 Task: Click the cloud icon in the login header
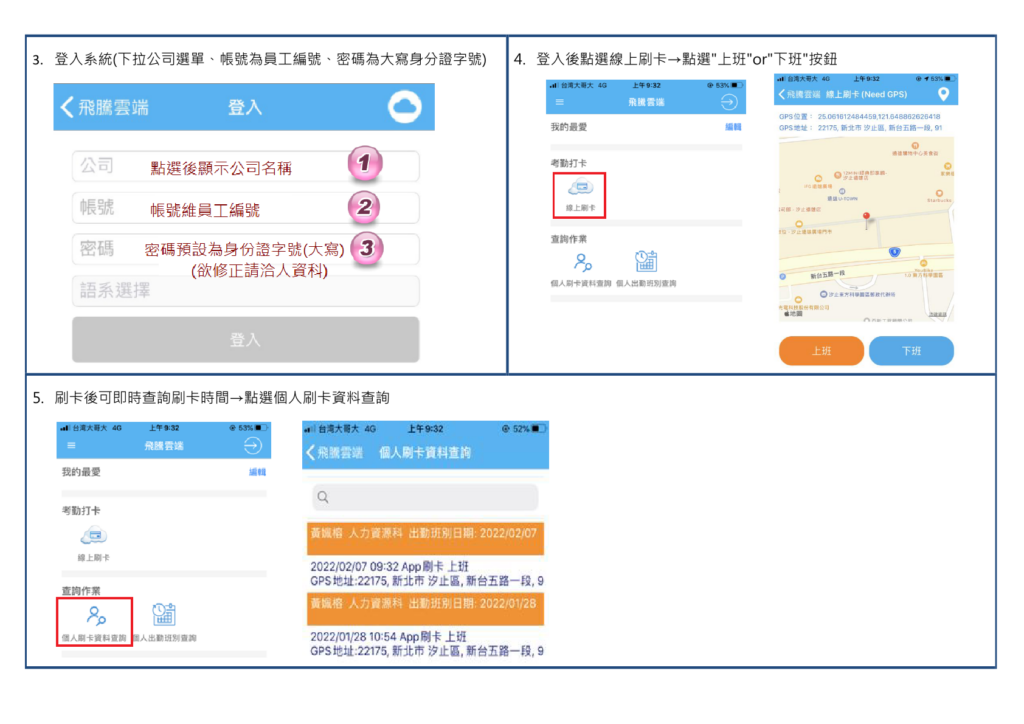coord(405,107)
